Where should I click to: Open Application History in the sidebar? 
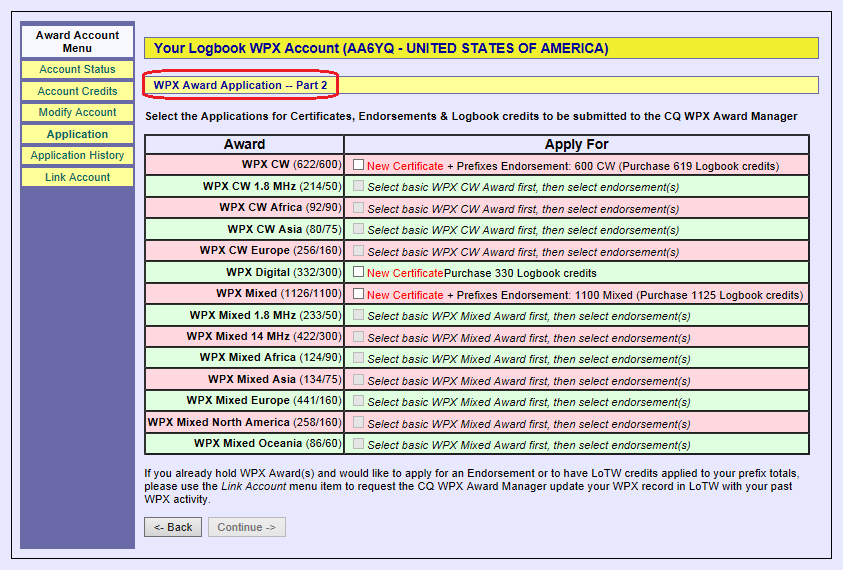coord(77,156)
